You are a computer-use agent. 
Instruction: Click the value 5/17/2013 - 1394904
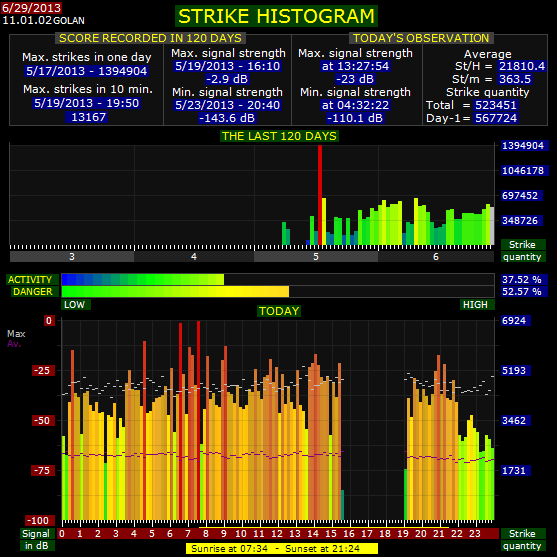point(87,71)
